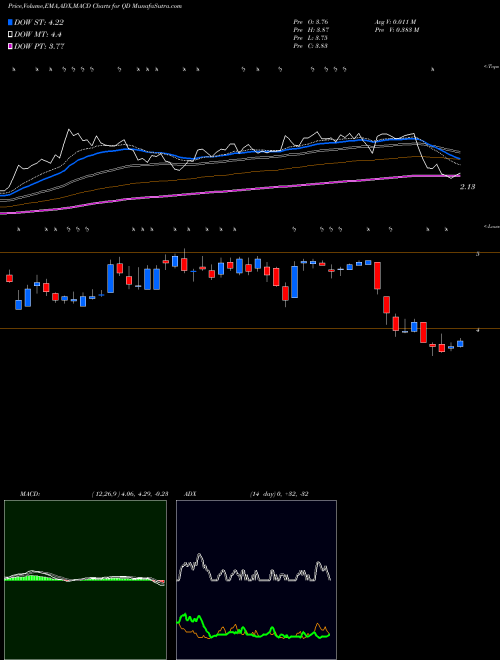Image resolution: width=500 pixels, height=660 pixels.
Task: Select the 'DOW ST: 4.22' legend label
Action: [x=39, y=22]
